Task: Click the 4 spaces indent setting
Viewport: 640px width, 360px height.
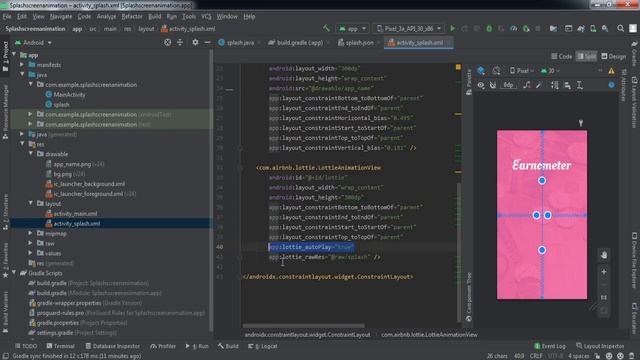Action: tap(579, 356)
